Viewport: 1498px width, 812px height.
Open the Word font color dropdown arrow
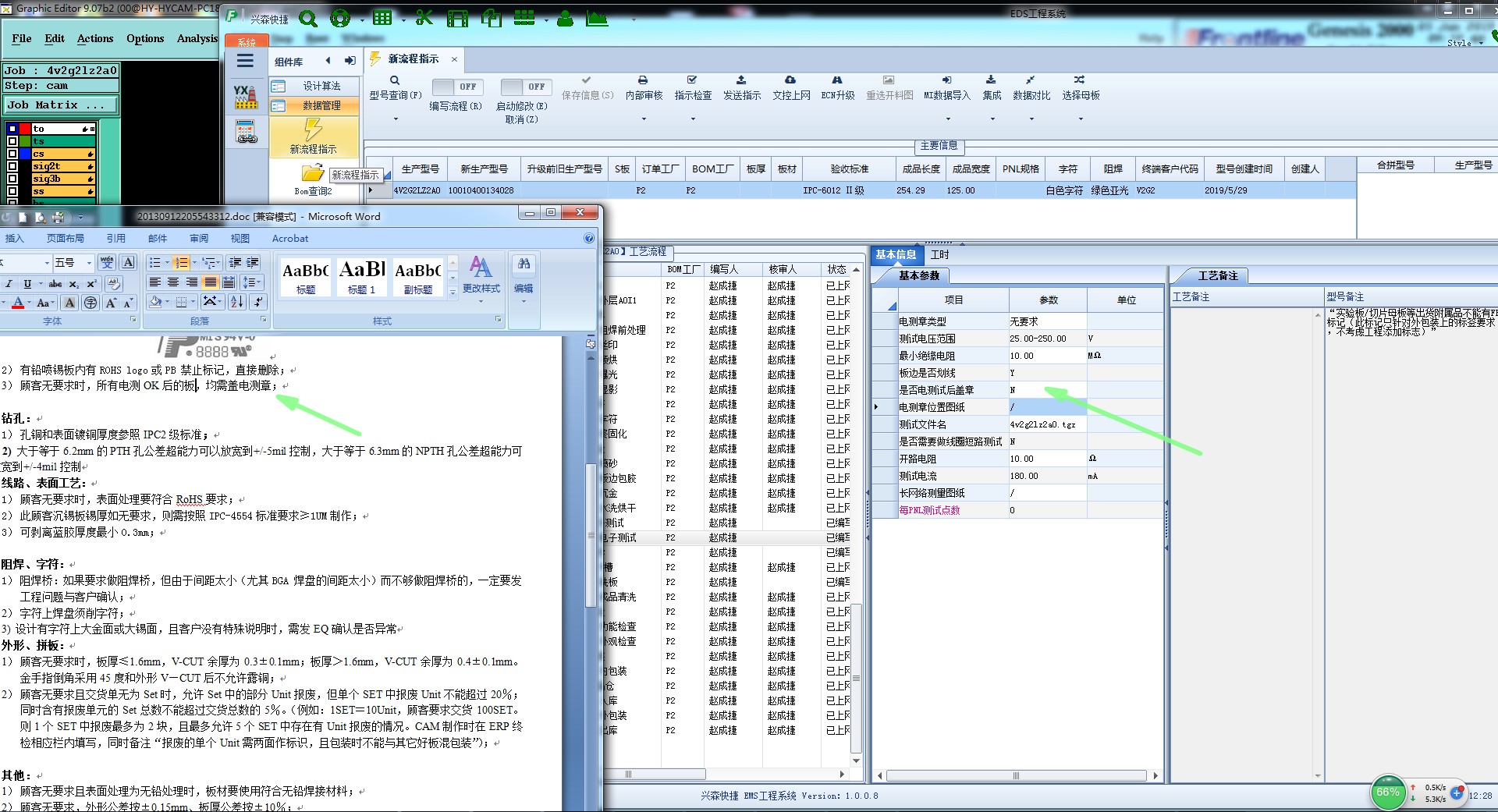pyautogui.click(x=30, y=303)
